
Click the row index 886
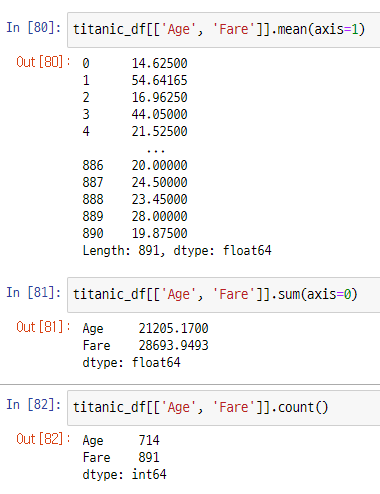click(93, 165)
